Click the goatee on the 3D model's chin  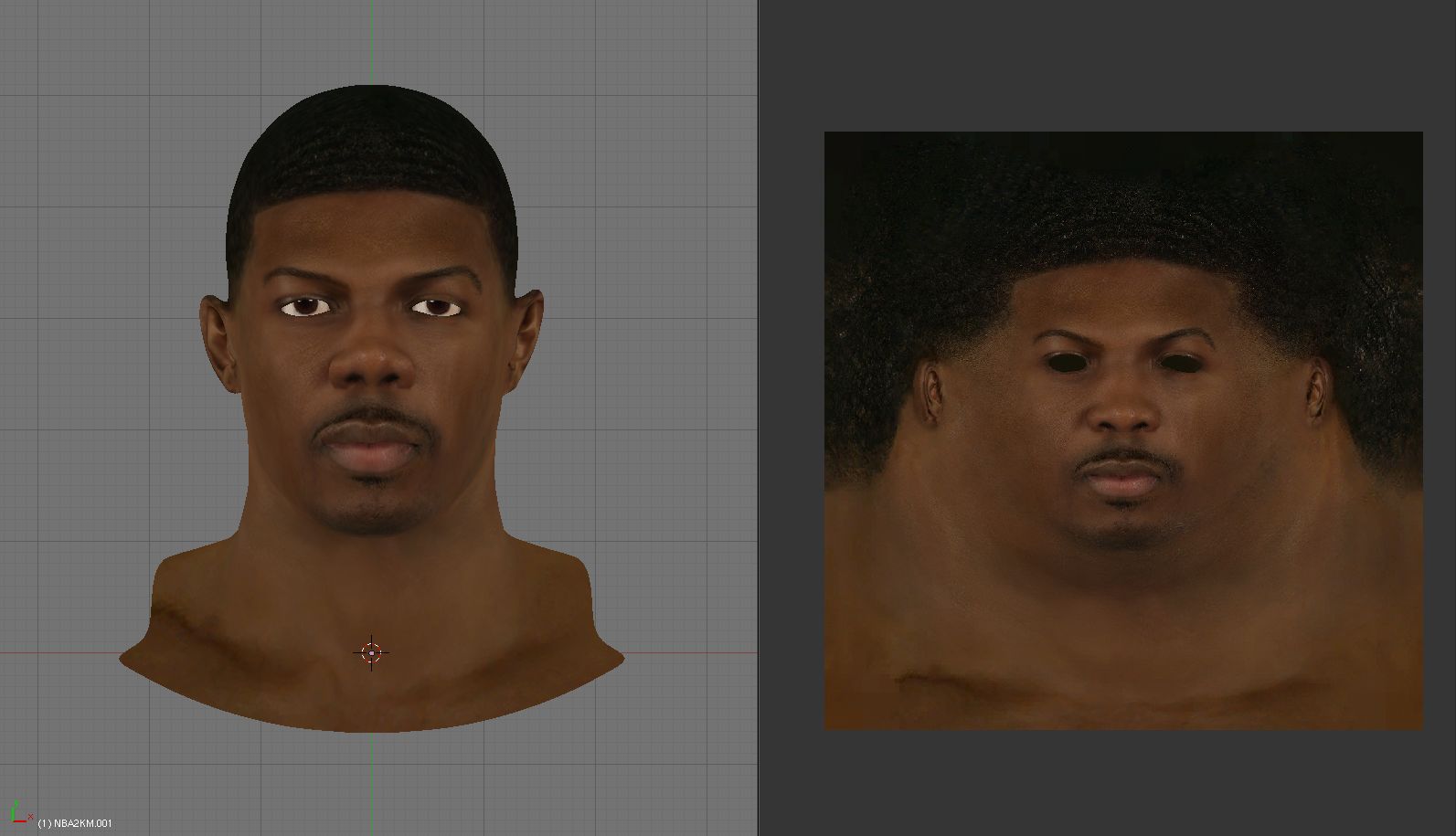tap(373, 512)
